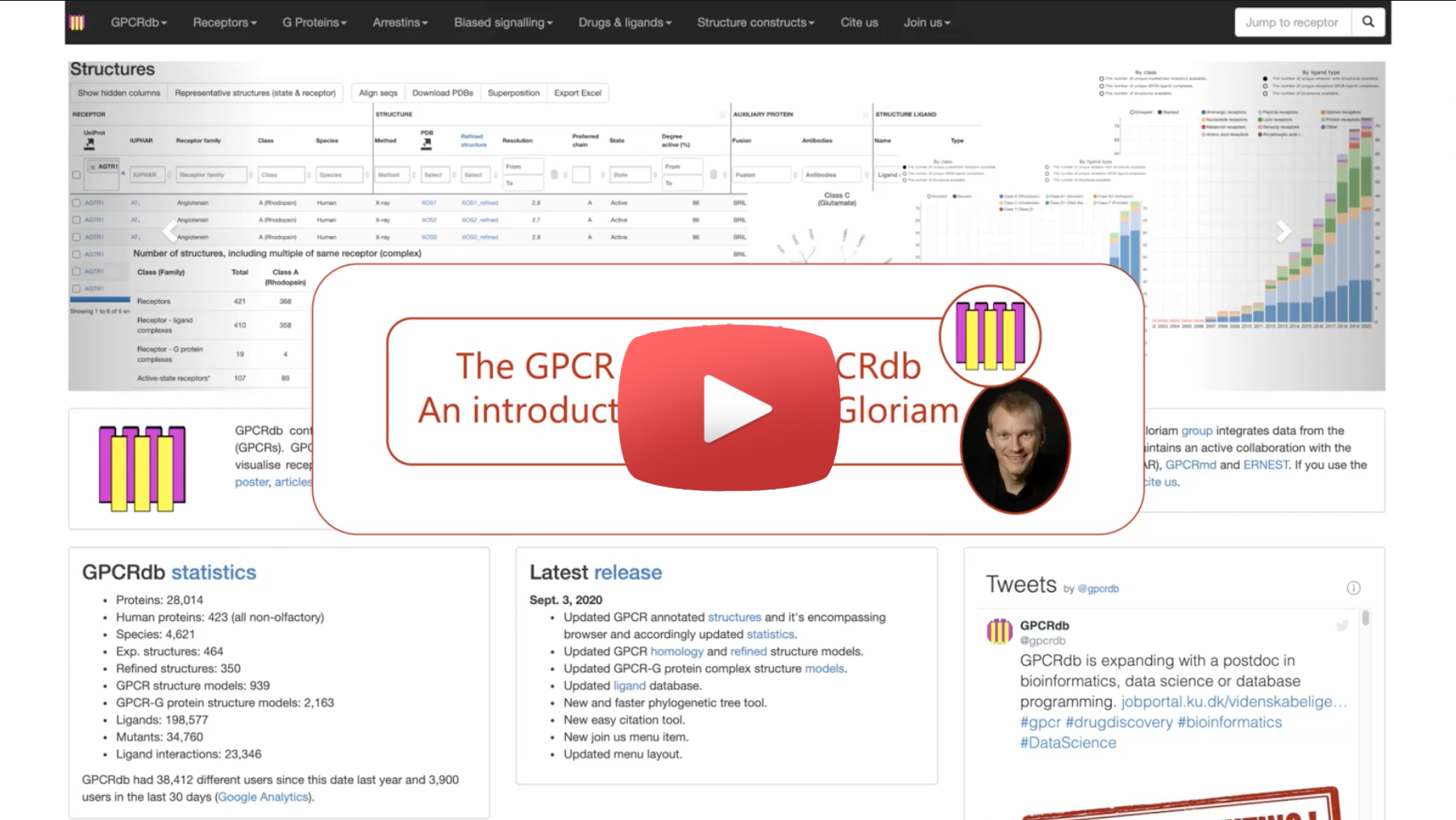Image resolution: width=1456 pixels, height=820 pixels.
Task: Open the release link in Latest release
Action: (x=628, y=572)
